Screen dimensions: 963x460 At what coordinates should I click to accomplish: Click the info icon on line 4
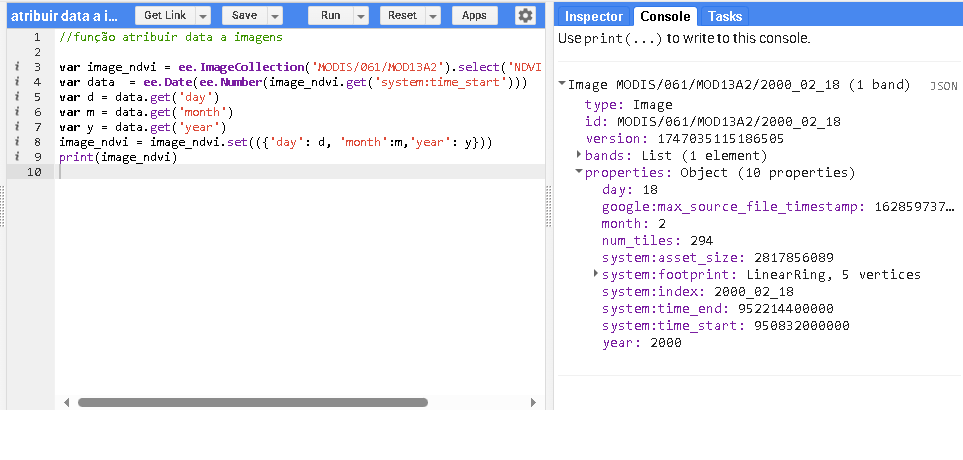[19, 82]
